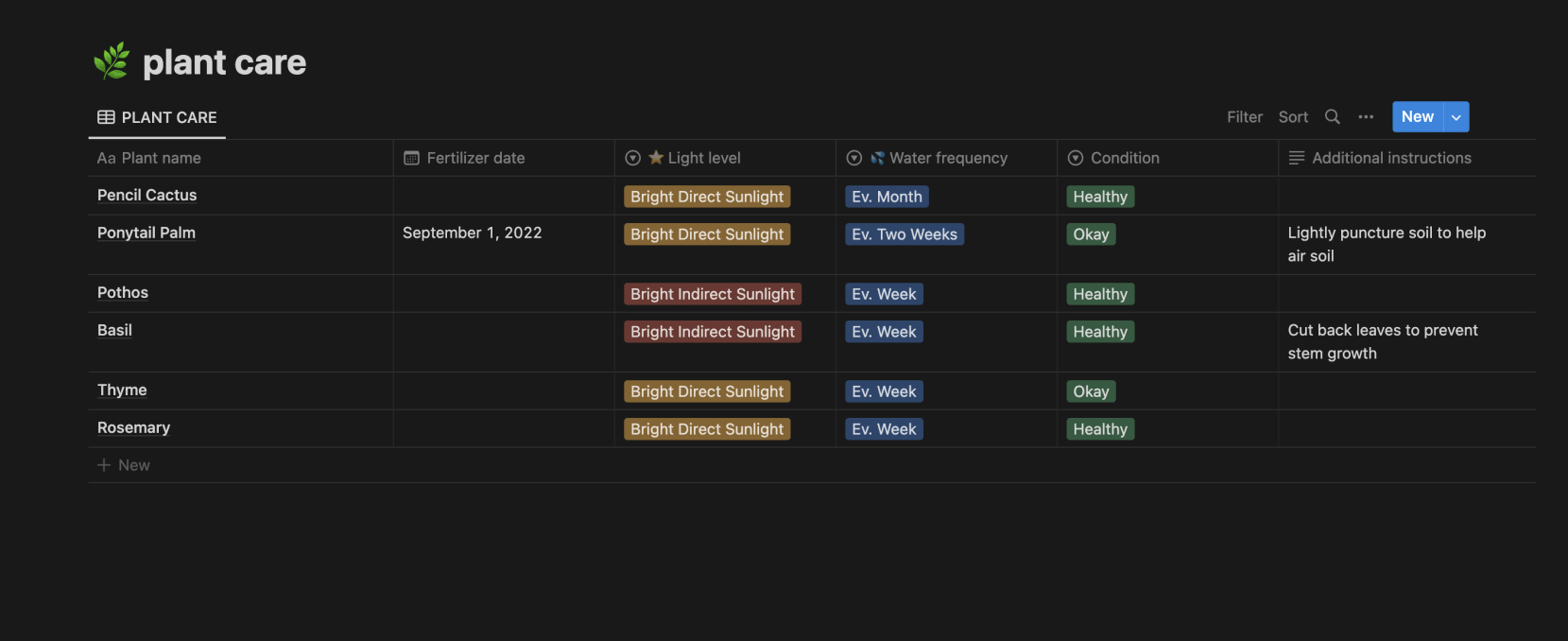Click the select icon in Condition header
1568x641 pixels.
tap(1076, 158)
